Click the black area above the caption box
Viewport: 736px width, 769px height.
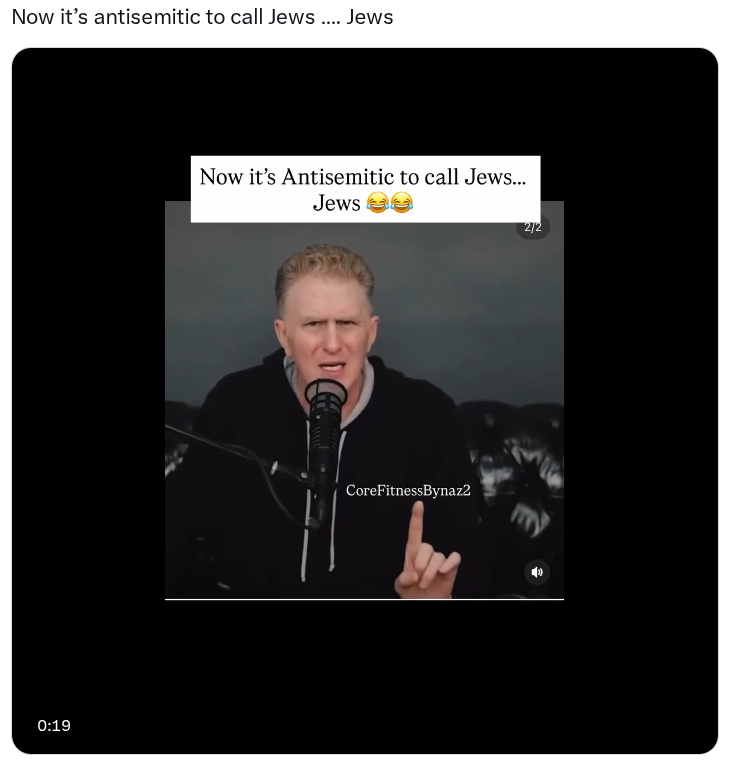(364, 102)
